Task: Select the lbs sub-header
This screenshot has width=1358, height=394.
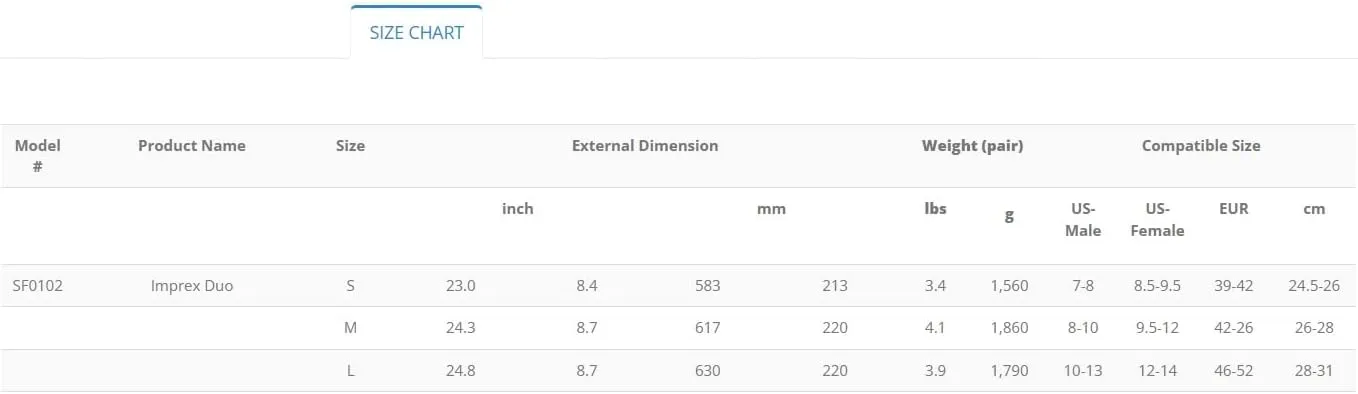Action: [935, 208]
